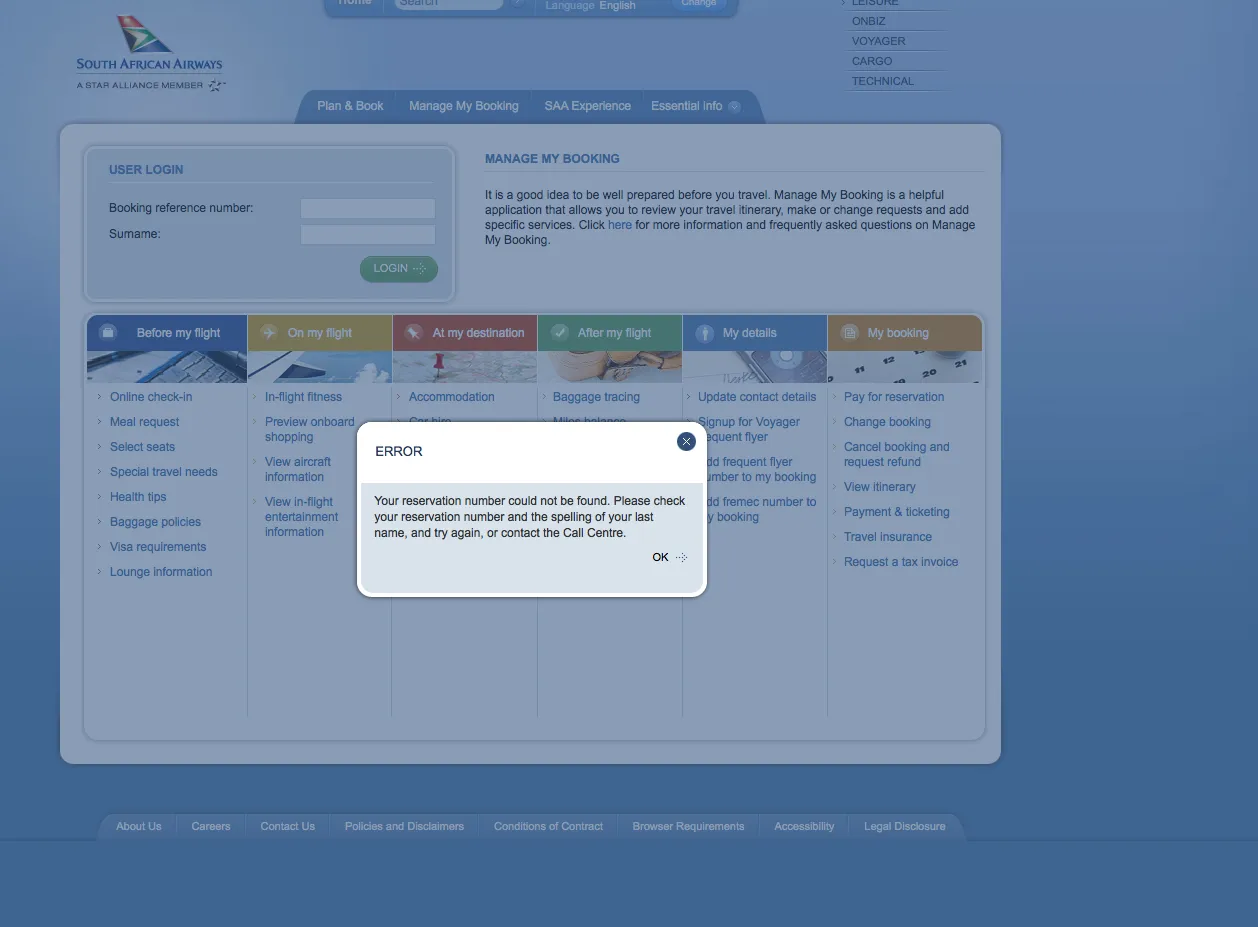Open the Visa requirements link
This screenshot has height=927, width=1258.
(158, 547)
